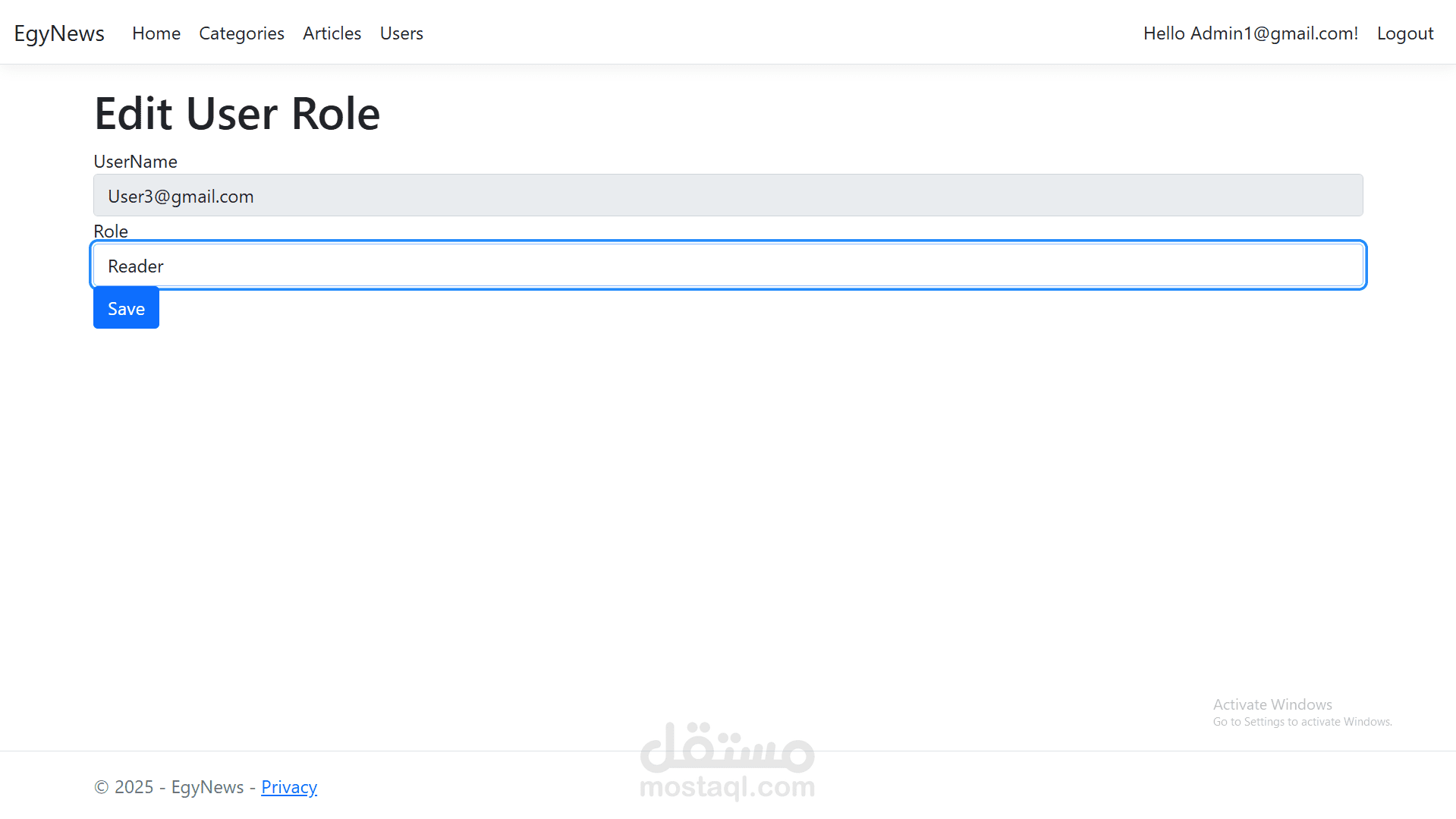Open the Privacy link in footer

click(289, 787)
